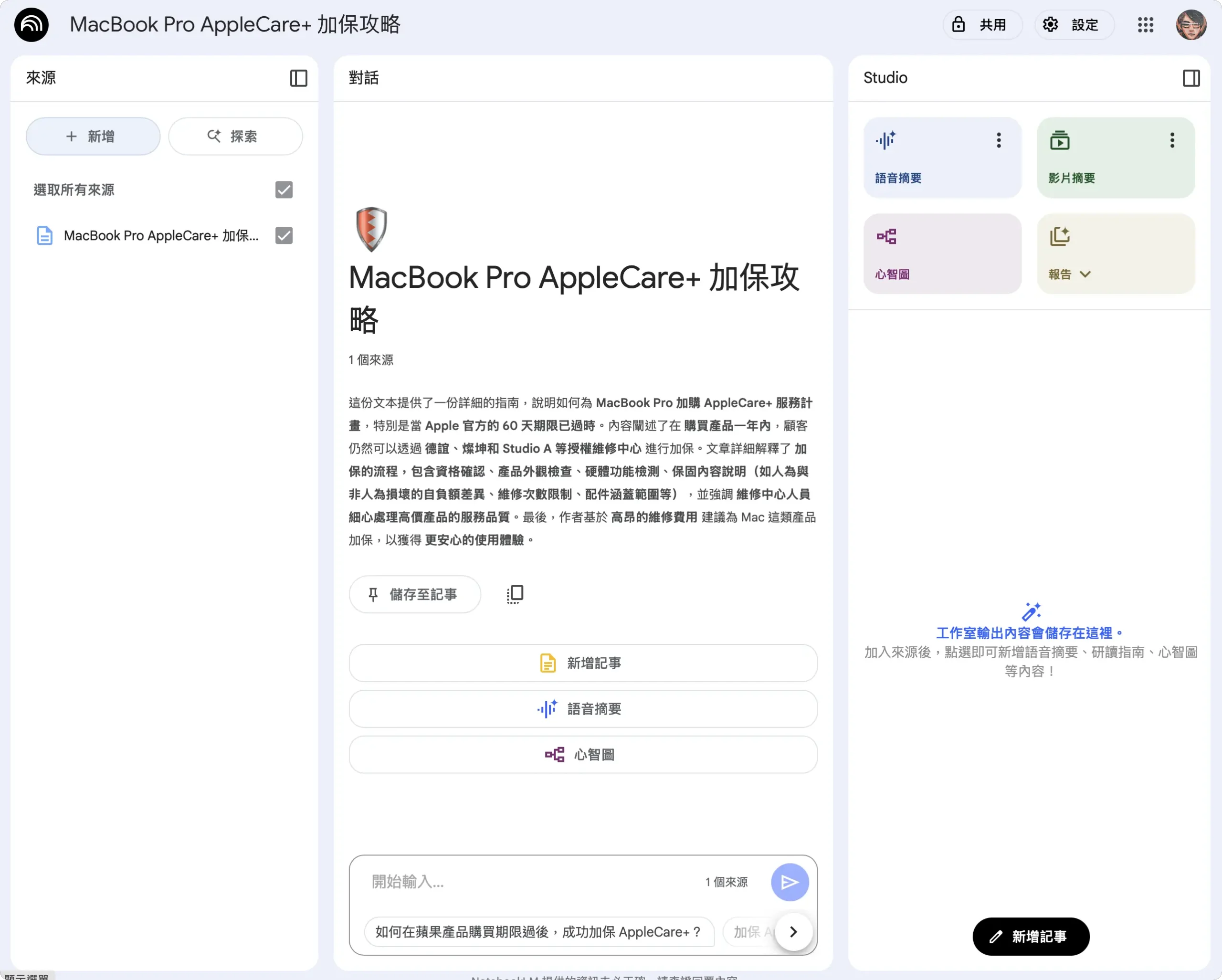Click the 1 個來源 label under the title
The image size is (1222, 980).
[371, 360]
